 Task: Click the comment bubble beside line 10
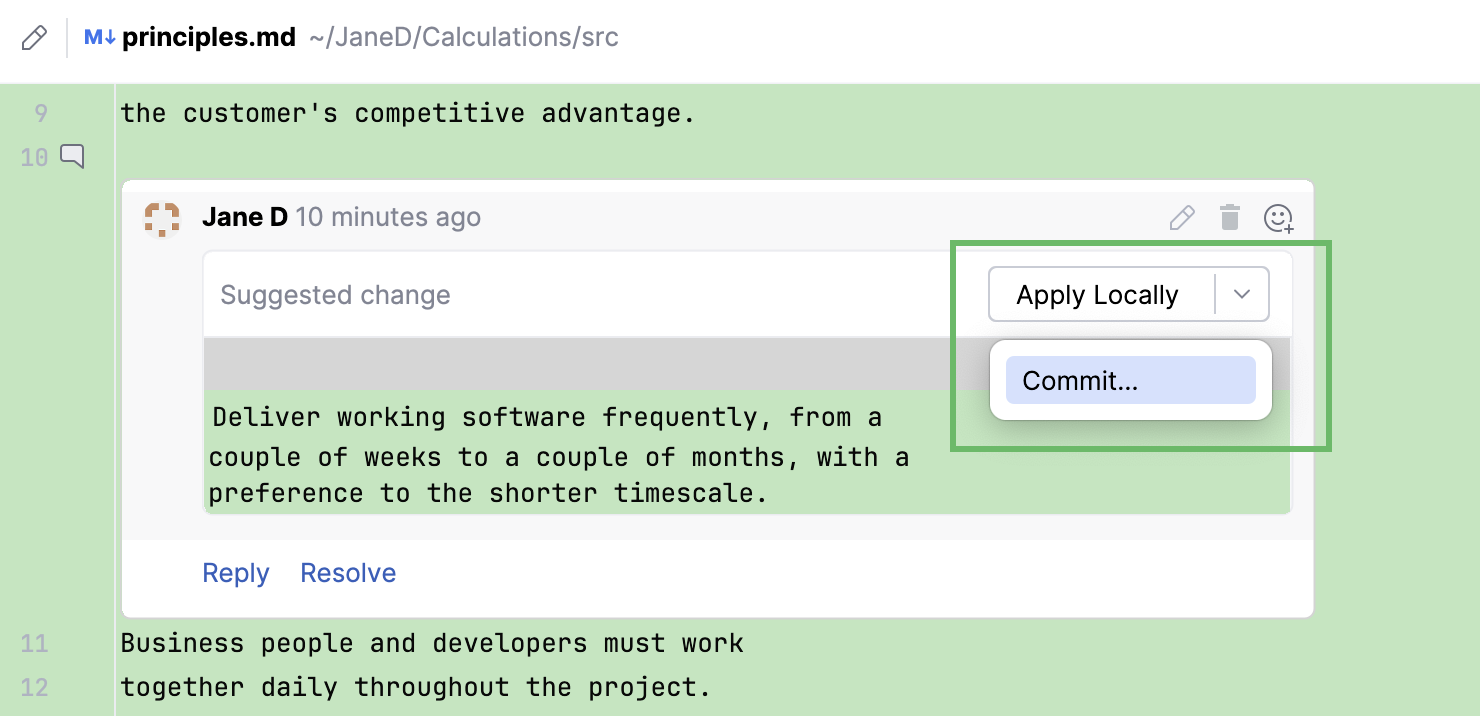tap(70, 156)
